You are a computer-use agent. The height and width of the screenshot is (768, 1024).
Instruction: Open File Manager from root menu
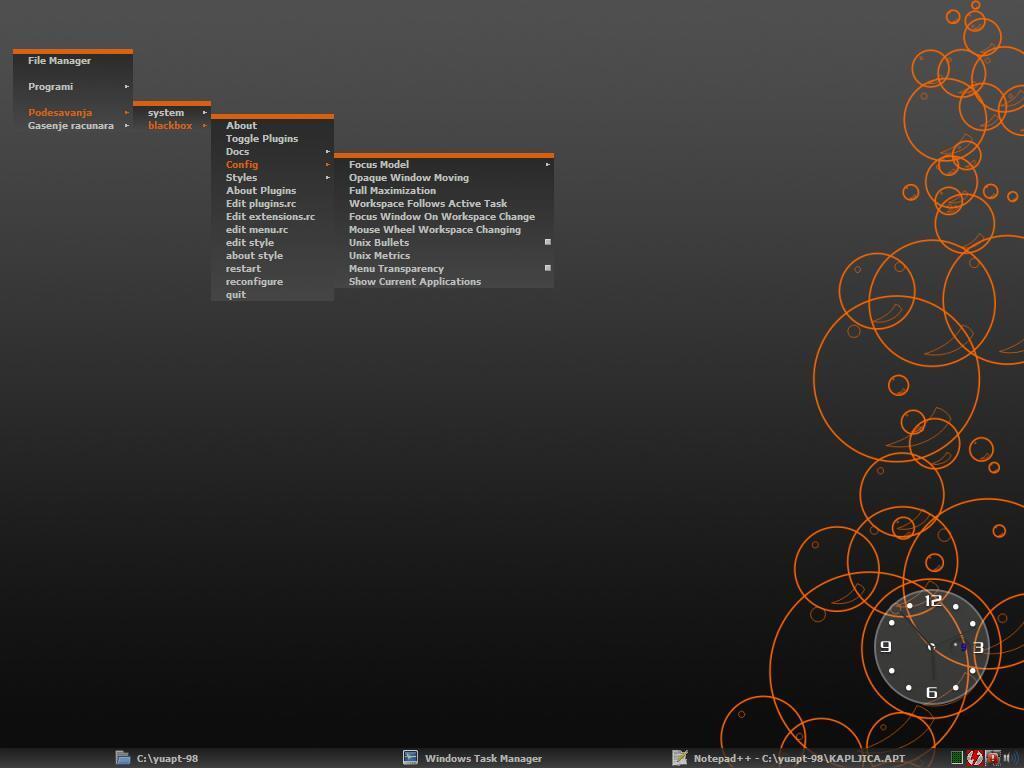59,61
